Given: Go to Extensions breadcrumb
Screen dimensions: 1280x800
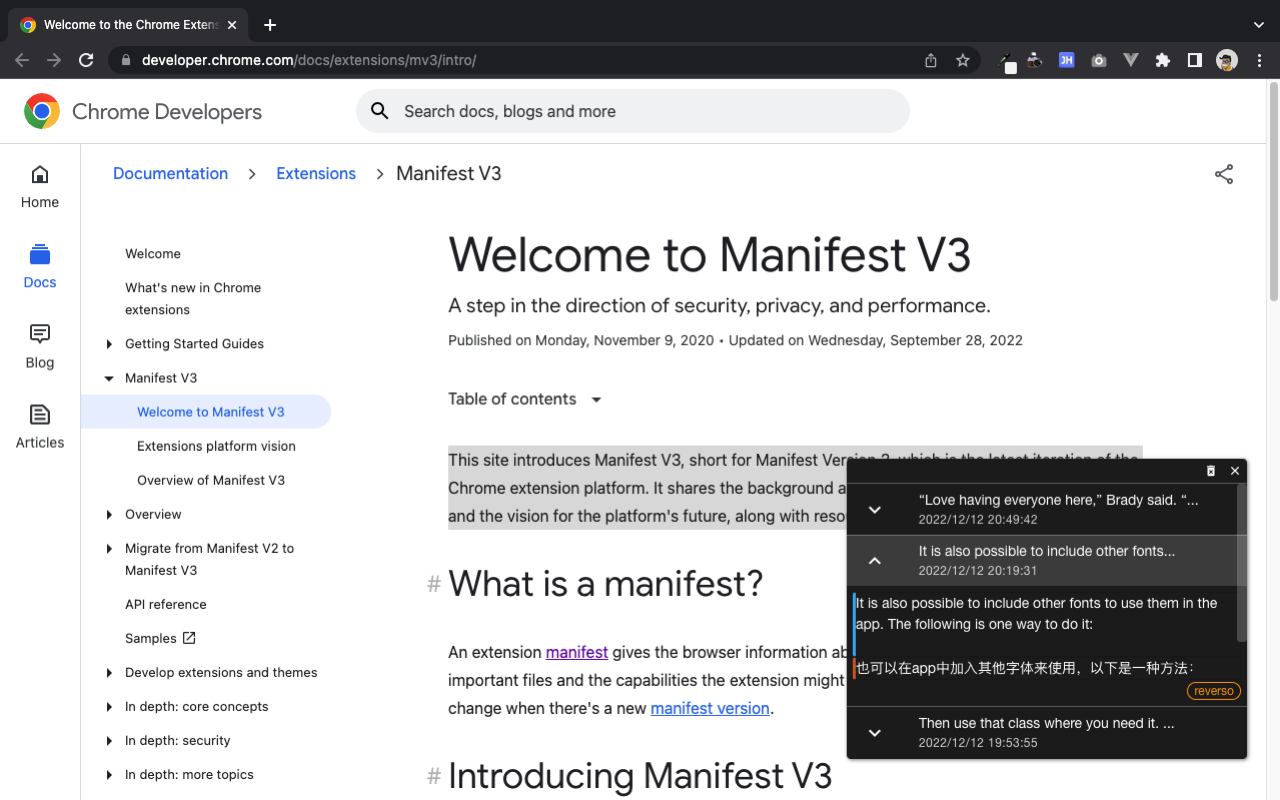Looking at the screenshot, I should [x=316, y=174].
